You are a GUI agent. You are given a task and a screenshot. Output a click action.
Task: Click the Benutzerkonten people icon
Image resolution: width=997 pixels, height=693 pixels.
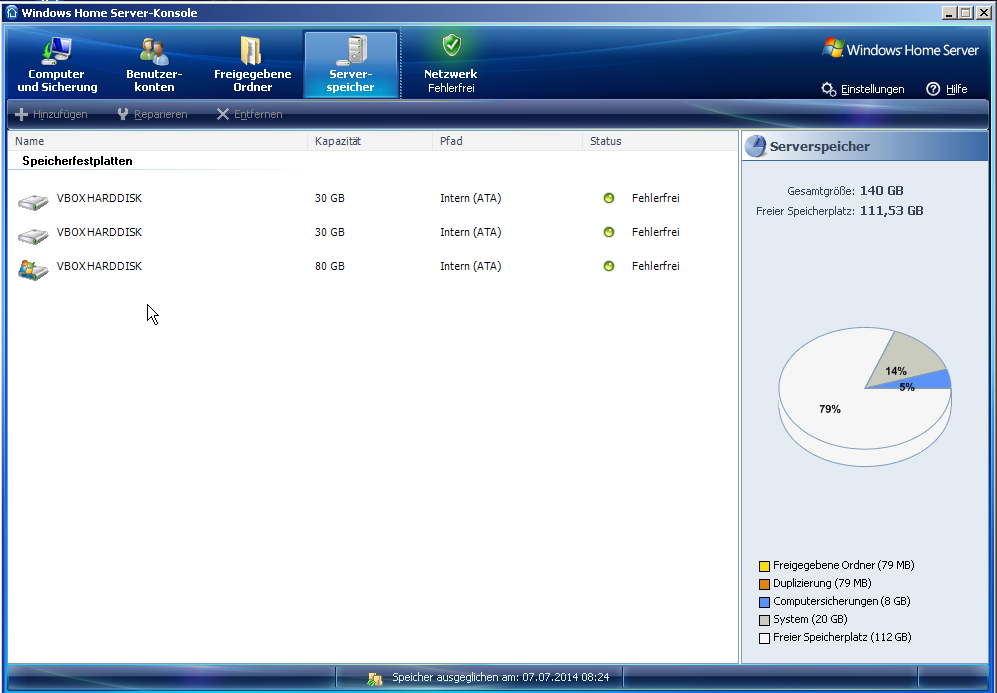click(155, 51)
